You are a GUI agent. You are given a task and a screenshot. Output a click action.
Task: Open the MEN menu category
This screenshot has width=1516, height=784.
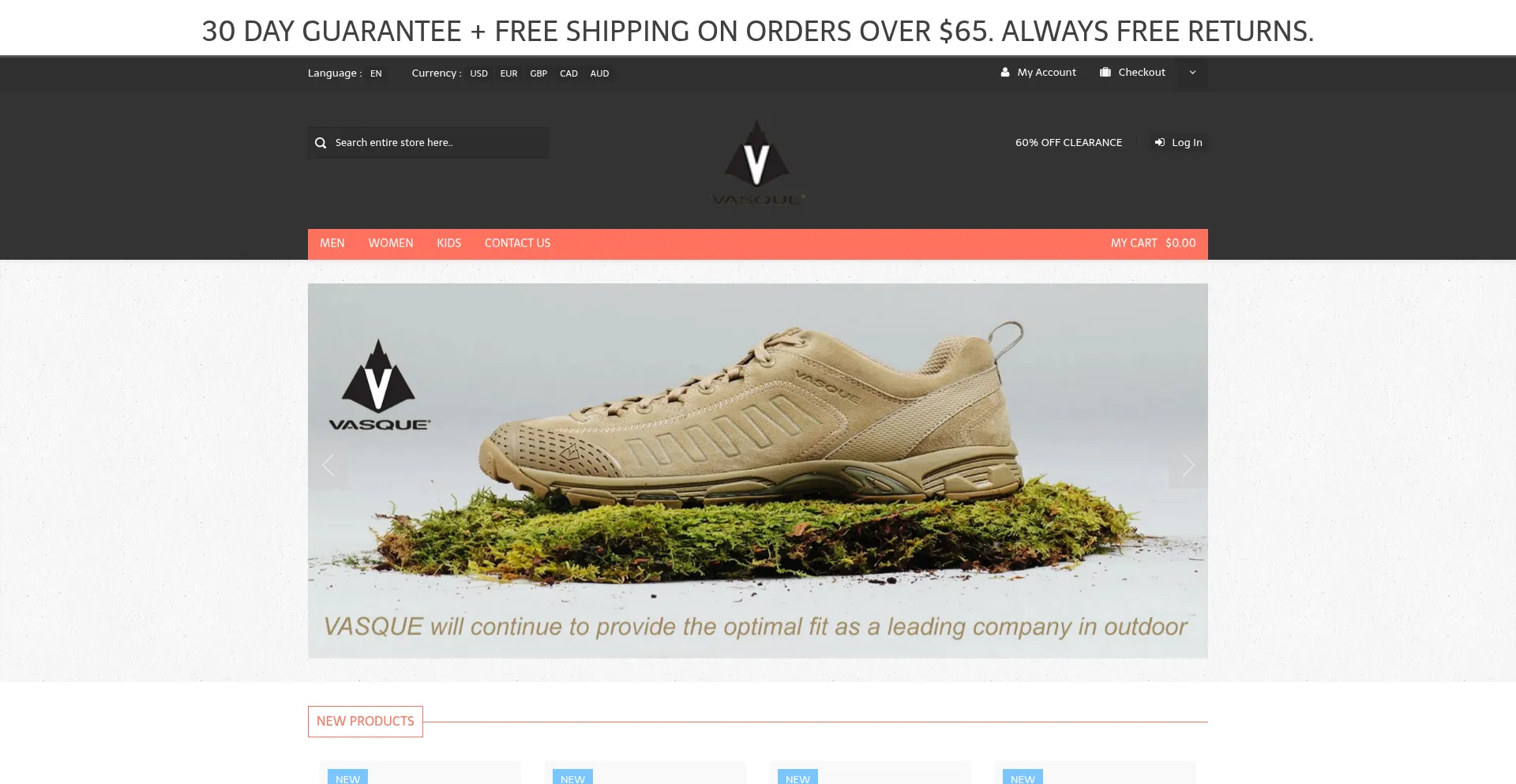point(332,243)
